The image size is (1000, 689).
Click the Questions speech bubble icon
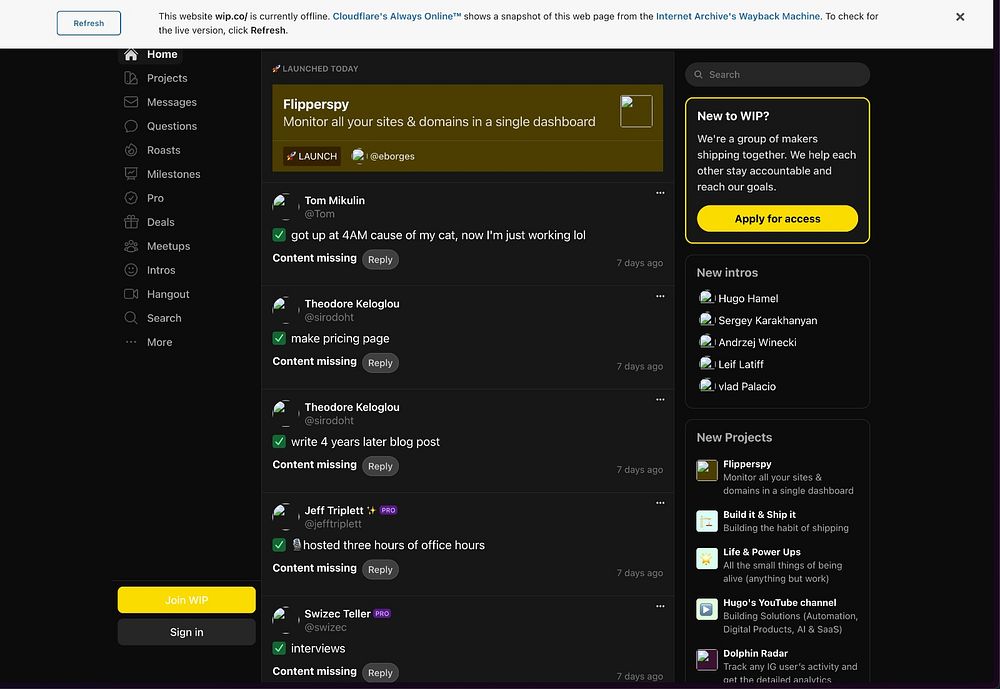(x=131, y=126)
